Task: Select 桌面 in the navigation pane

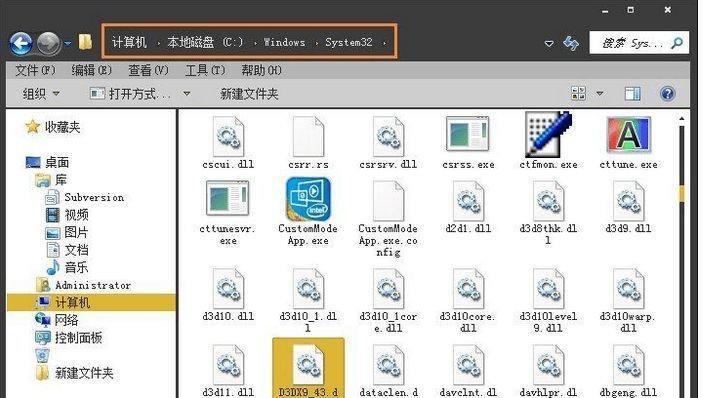Action: coord(47,162)
